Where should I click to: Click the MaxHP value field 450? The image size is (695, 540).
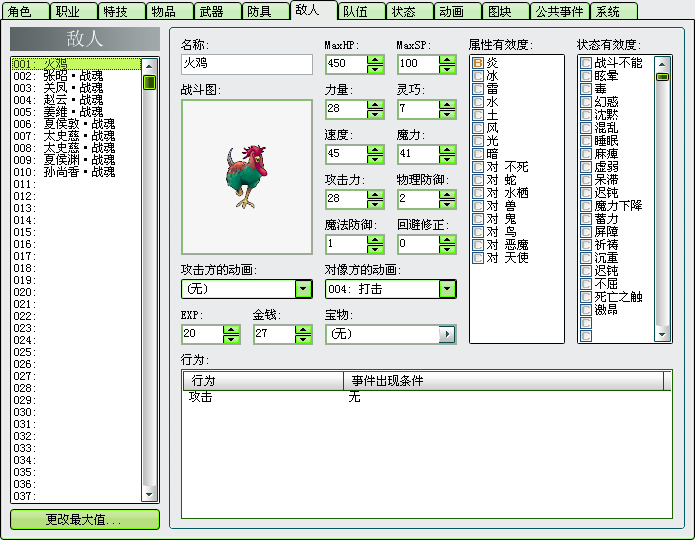(x=346, y=64)
